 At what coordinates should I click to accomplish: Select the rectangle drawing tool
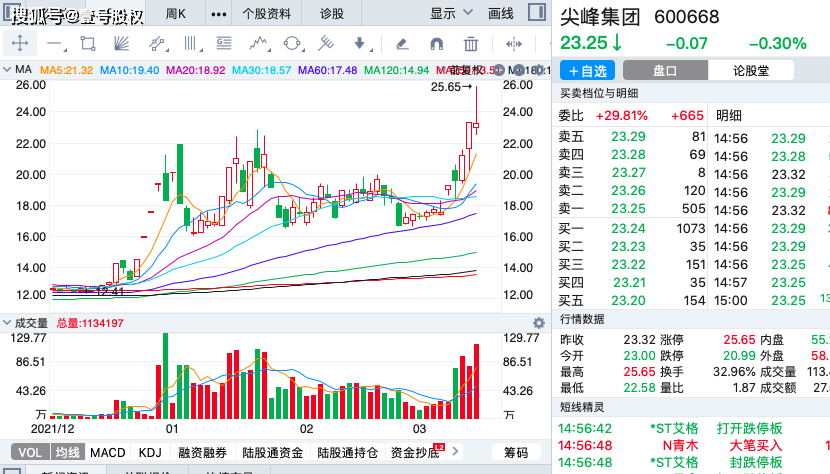click(88, 43)
